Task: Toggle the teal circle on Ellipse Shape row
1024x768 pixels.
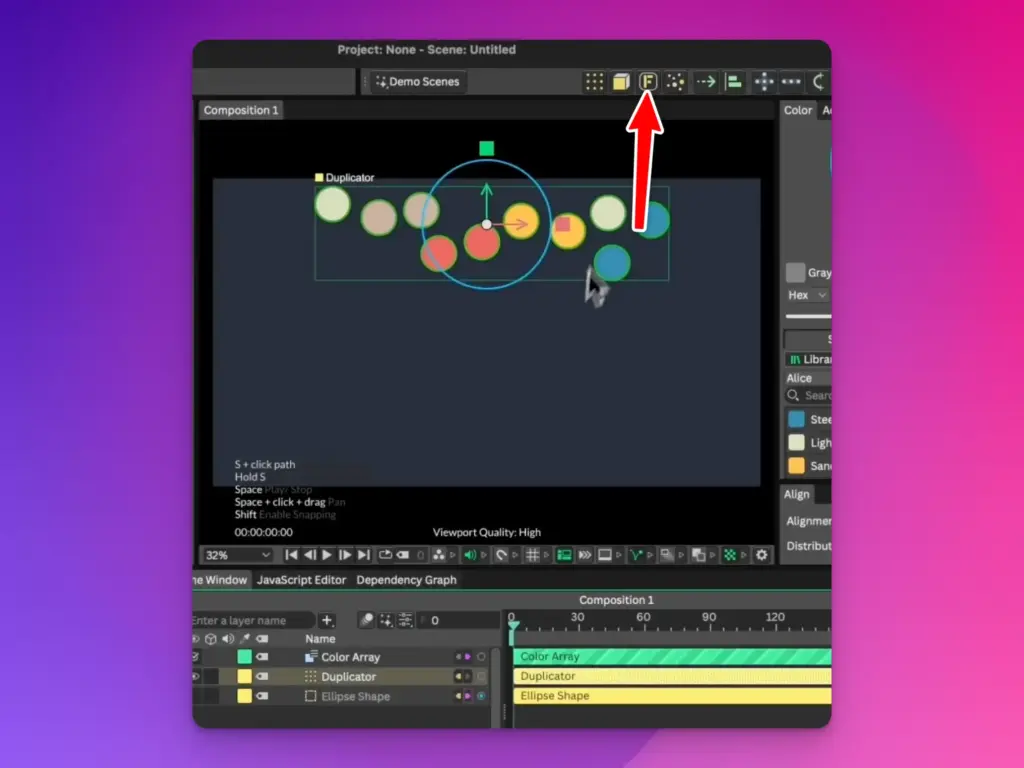Action: coord(481,696)
